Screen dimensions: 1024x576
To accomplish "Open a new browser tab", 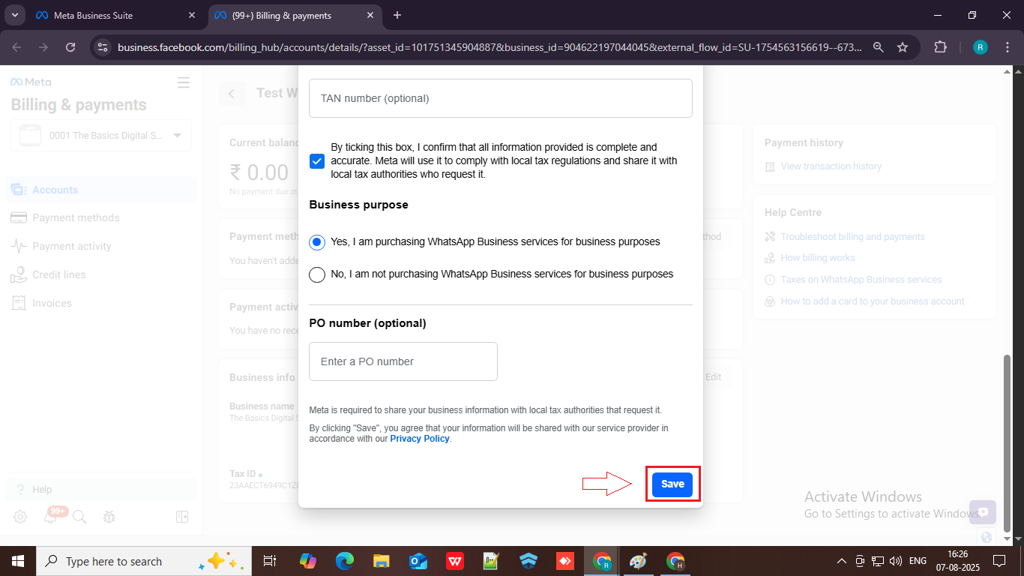I will point(397,15).
